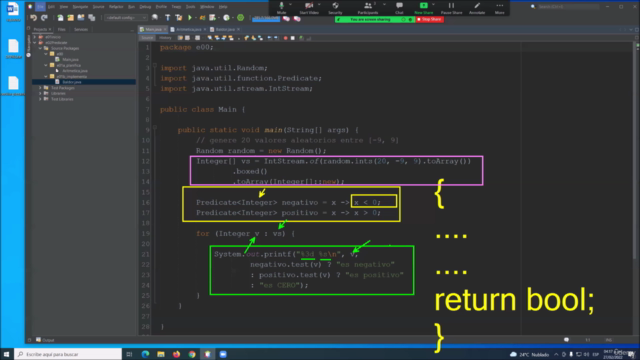The image size is (640, 360).
Task: Open the Edit menu
Action: click(x=51, y=7)
